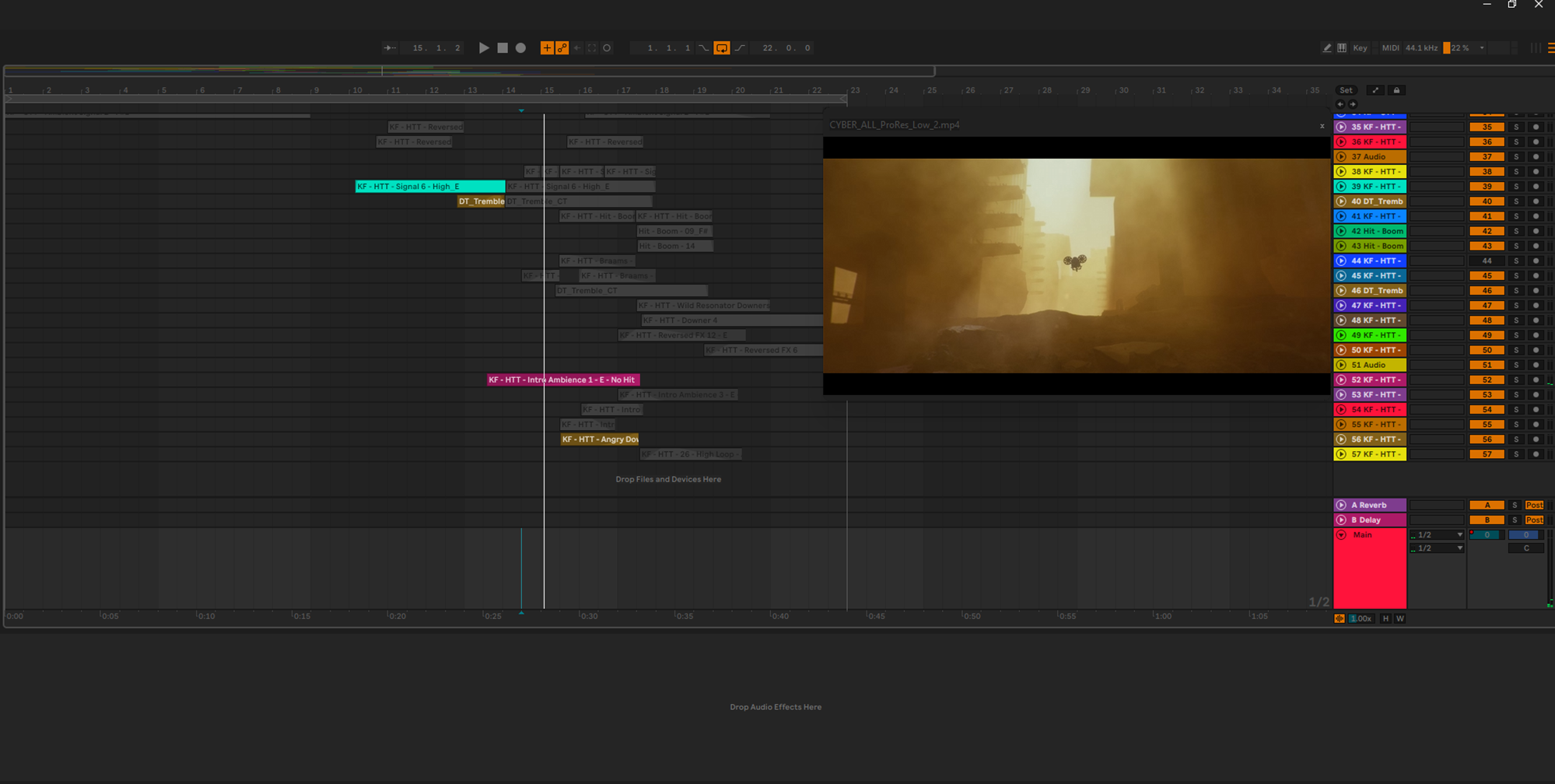Arm recording on track 36
Image resolution: width=1555 pixels, height=784 pixels.
point(1536,142)
